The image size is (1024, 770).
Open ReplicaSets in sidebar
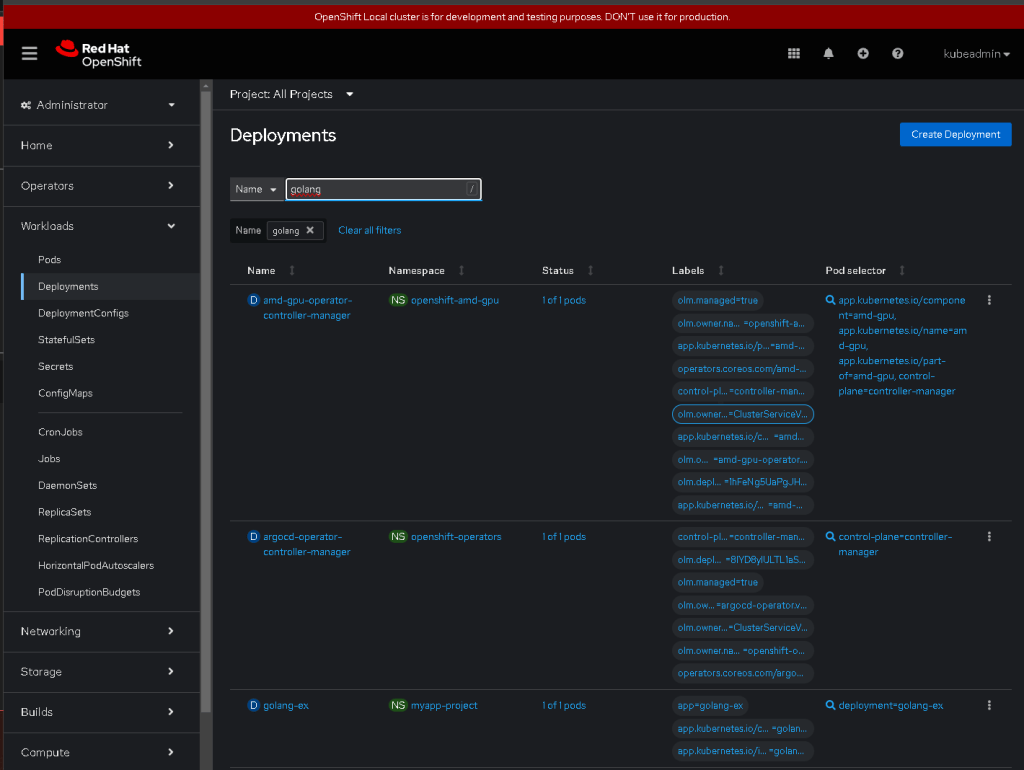[65, 512]
